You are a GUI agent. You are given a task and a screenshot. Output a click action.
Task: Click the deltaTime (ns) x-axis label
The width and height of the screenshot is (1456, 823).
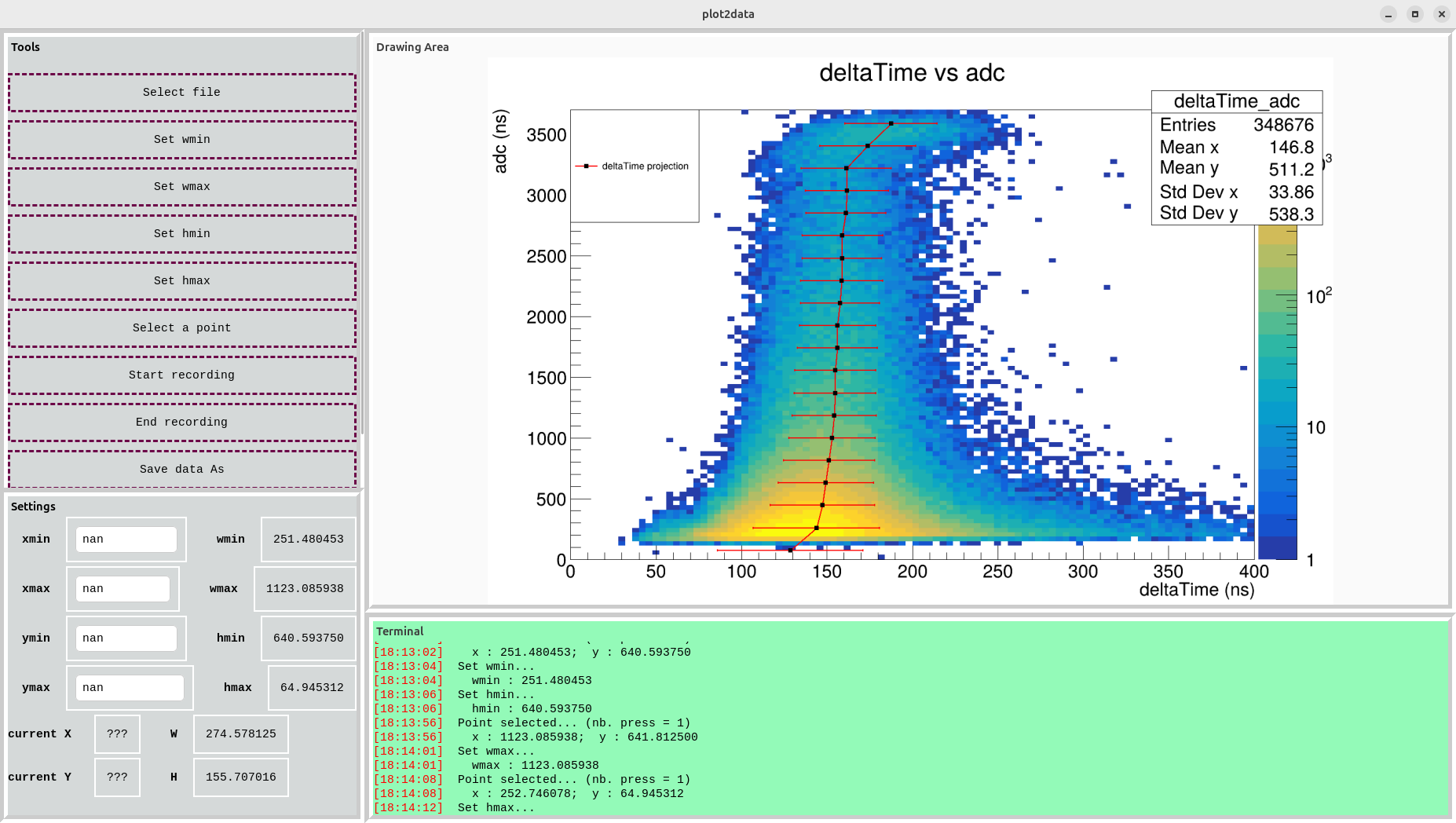click(1197, 591)
